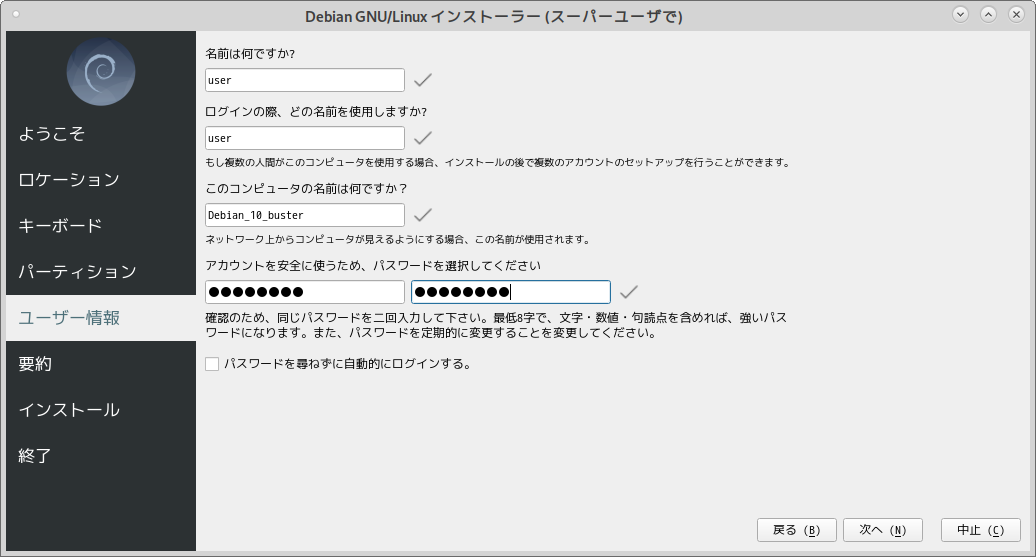Open the パーティション step in sidebar
1036x557 pixels.
point(101,272)
